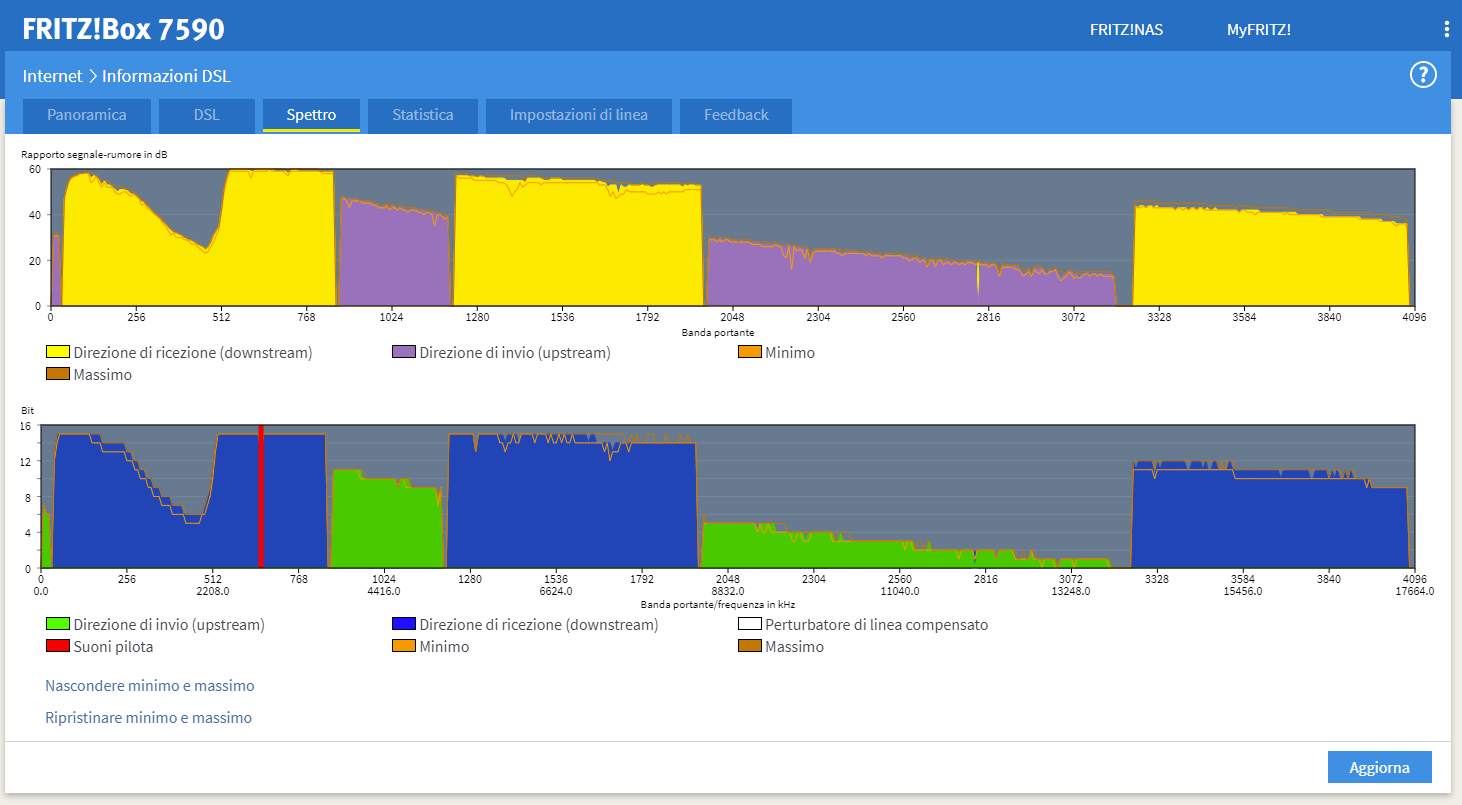The image size is (1462, 805).
Task: Click the help question mark icon
Action: (x=1422, y=75)
